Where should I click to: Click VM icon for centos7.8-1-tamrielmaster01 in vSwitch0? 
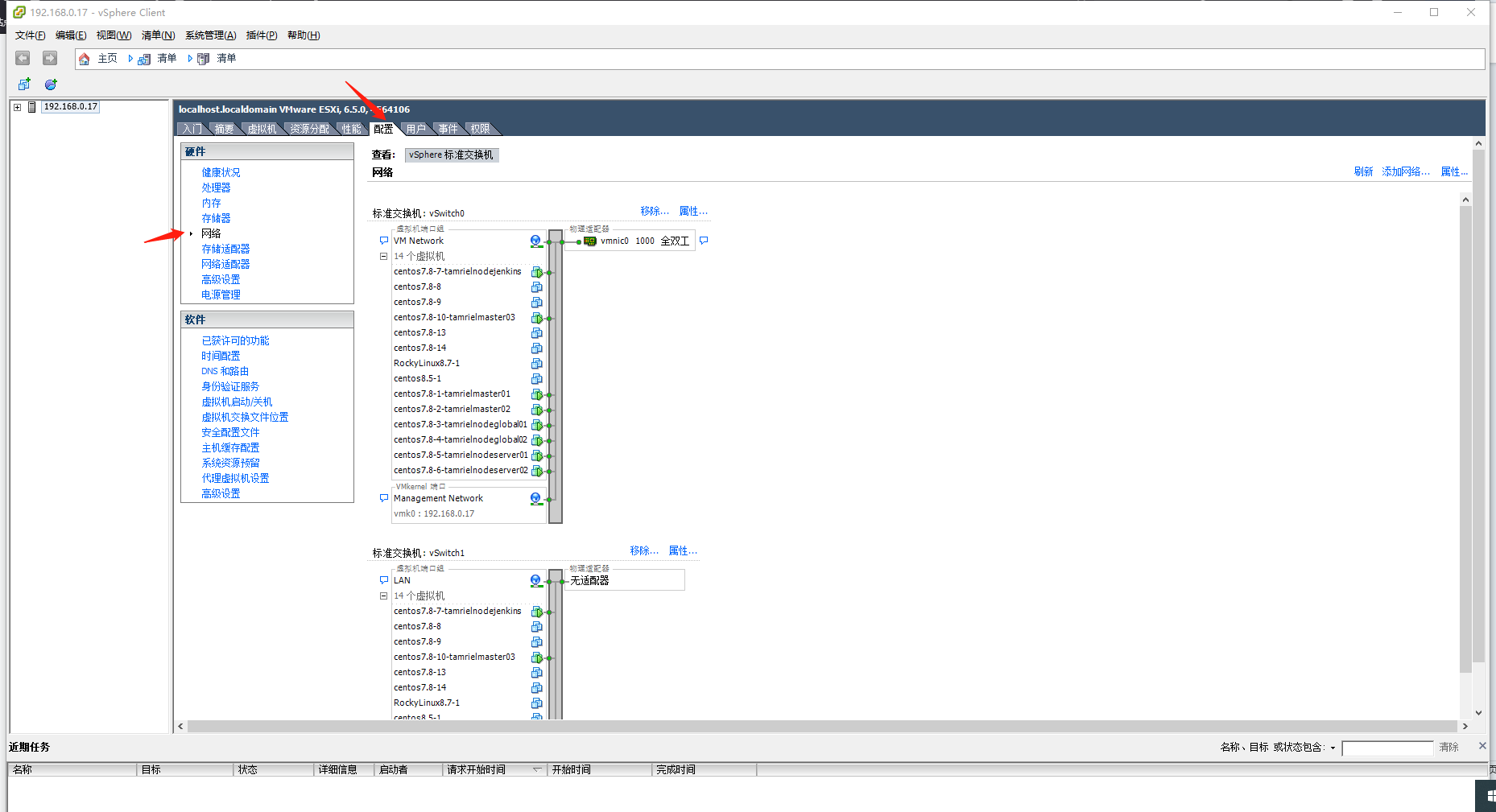[x=537, y=394]
